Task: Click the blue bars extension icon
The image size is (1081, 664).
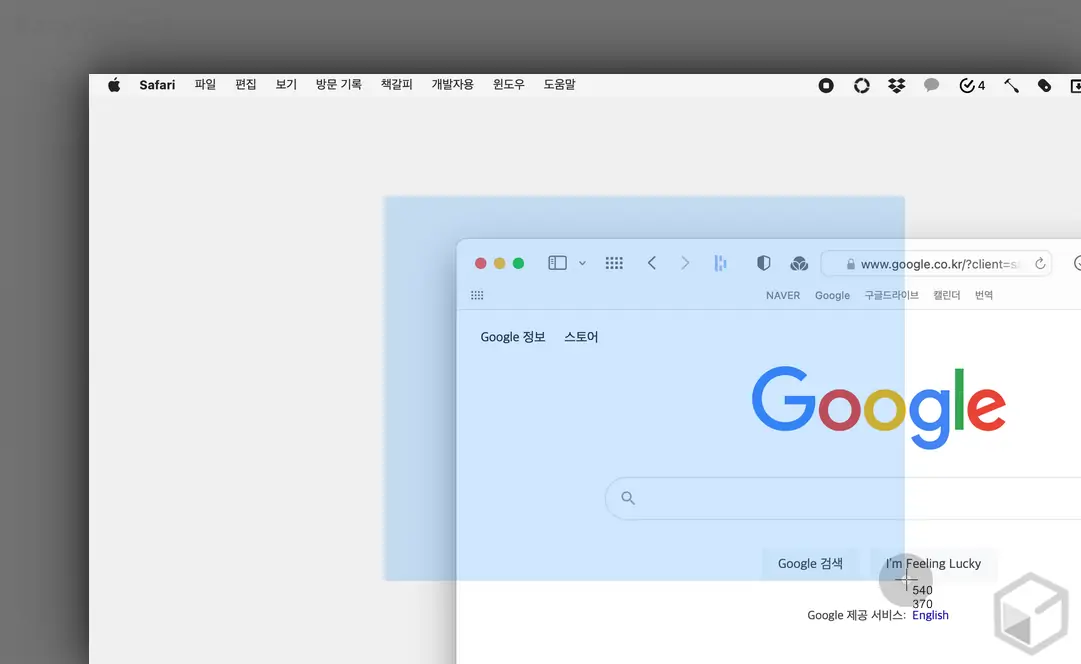Action: tap(720, 263)
